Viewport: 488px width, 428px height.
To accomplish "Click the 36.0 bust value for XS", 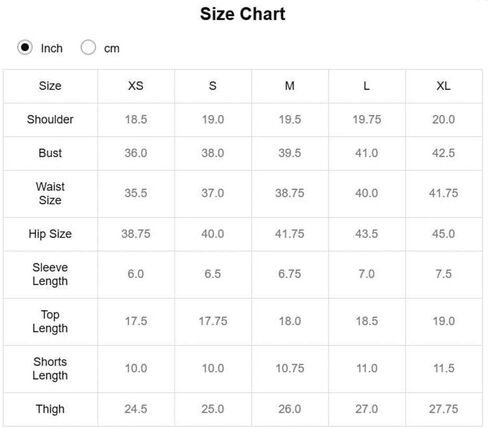I will [x=136, y=153].
